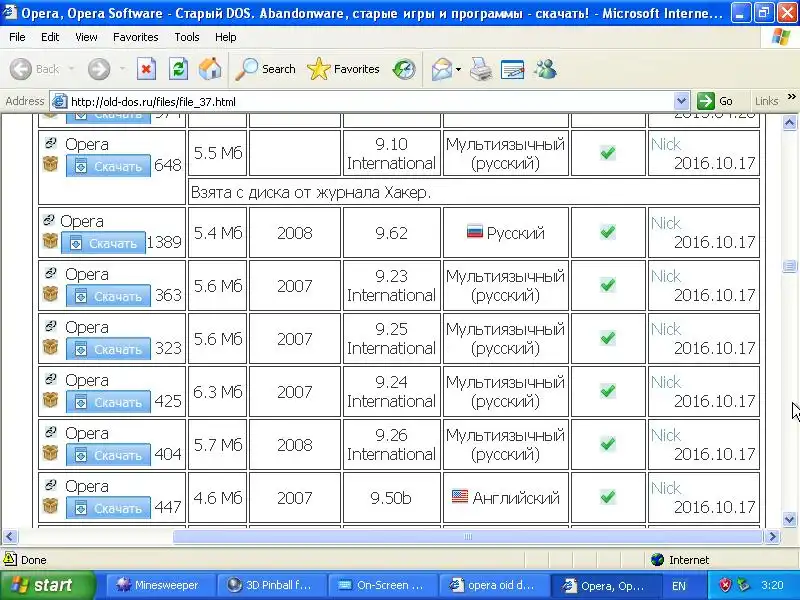Screen dimensions: 800x600
Task: Click the 'Взята с диска от журнала Хакер.' note
Action: coord(311,192)
